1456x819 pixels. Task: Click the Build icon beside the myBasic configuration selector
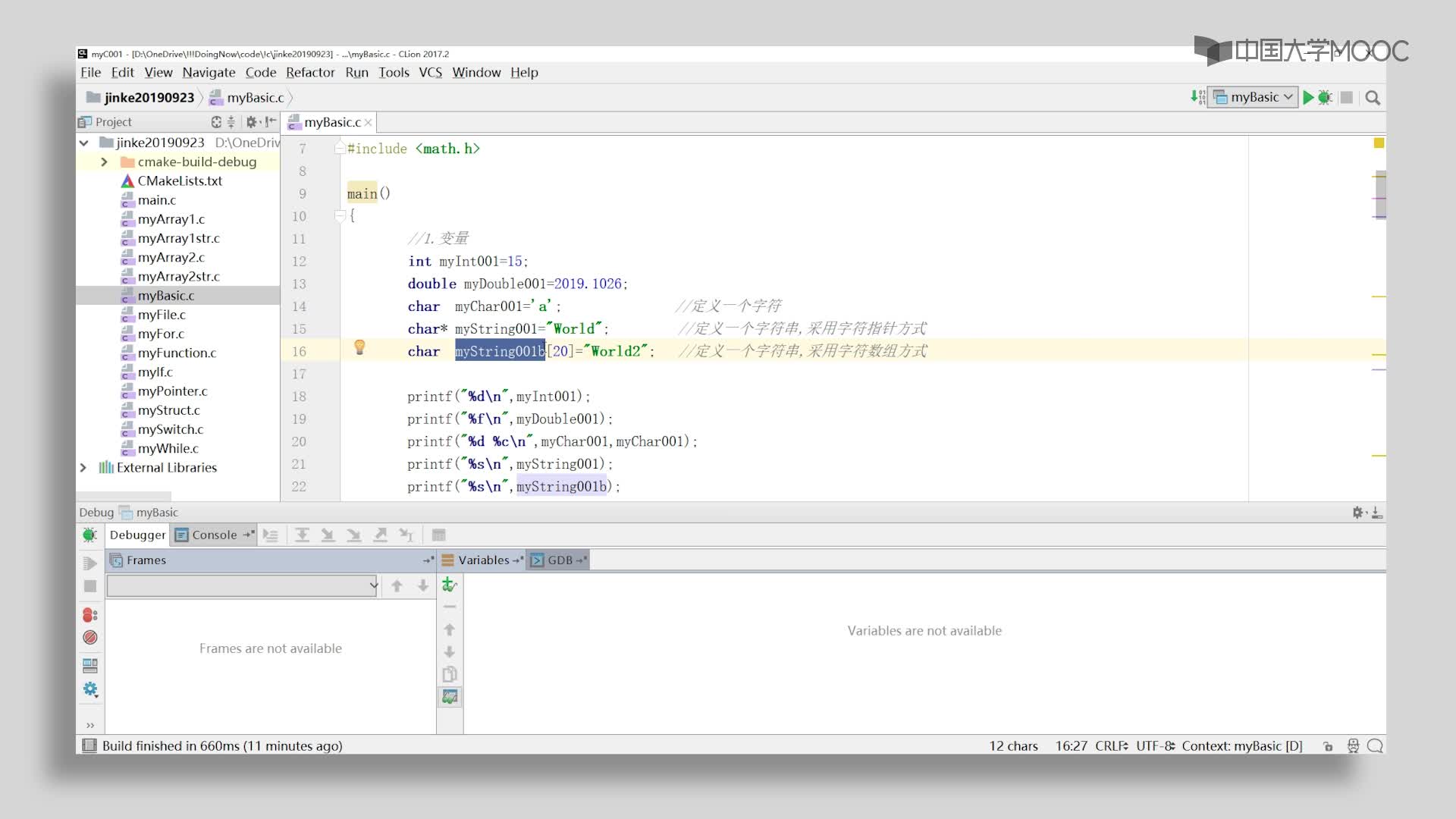click(x=1197, y=97)
